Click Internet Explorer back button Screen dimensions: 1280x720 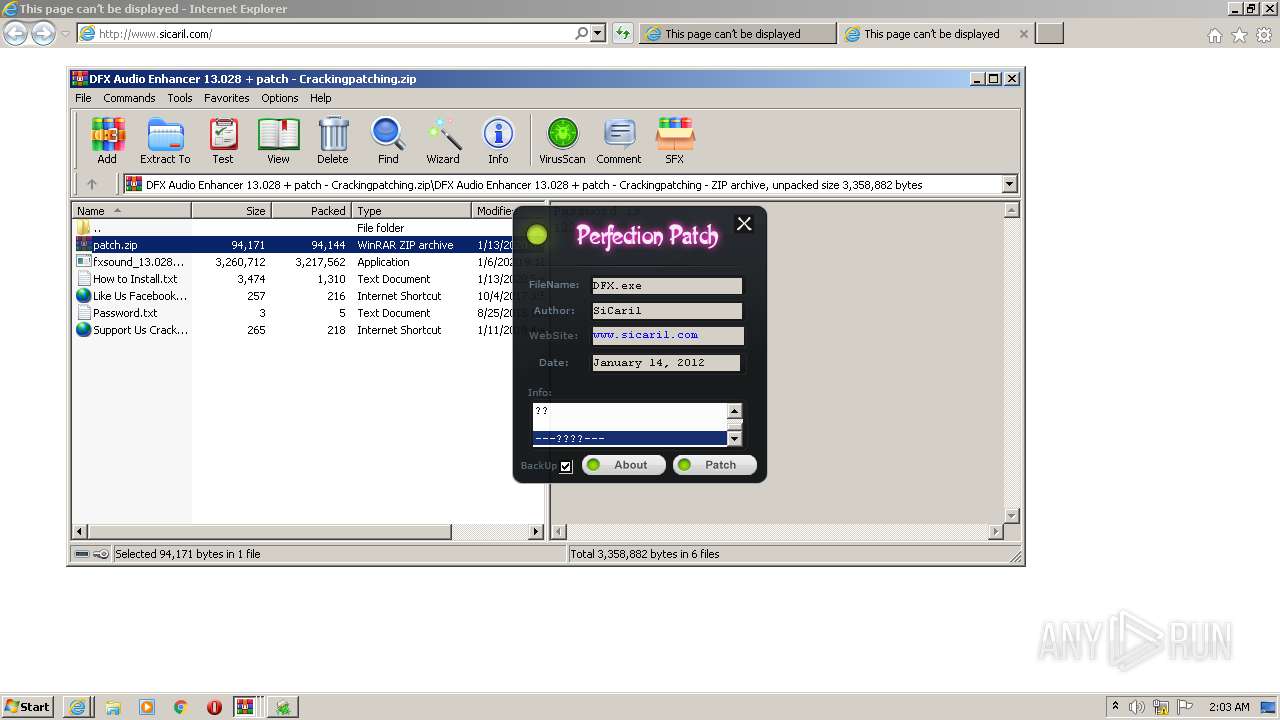pos(15,33)
